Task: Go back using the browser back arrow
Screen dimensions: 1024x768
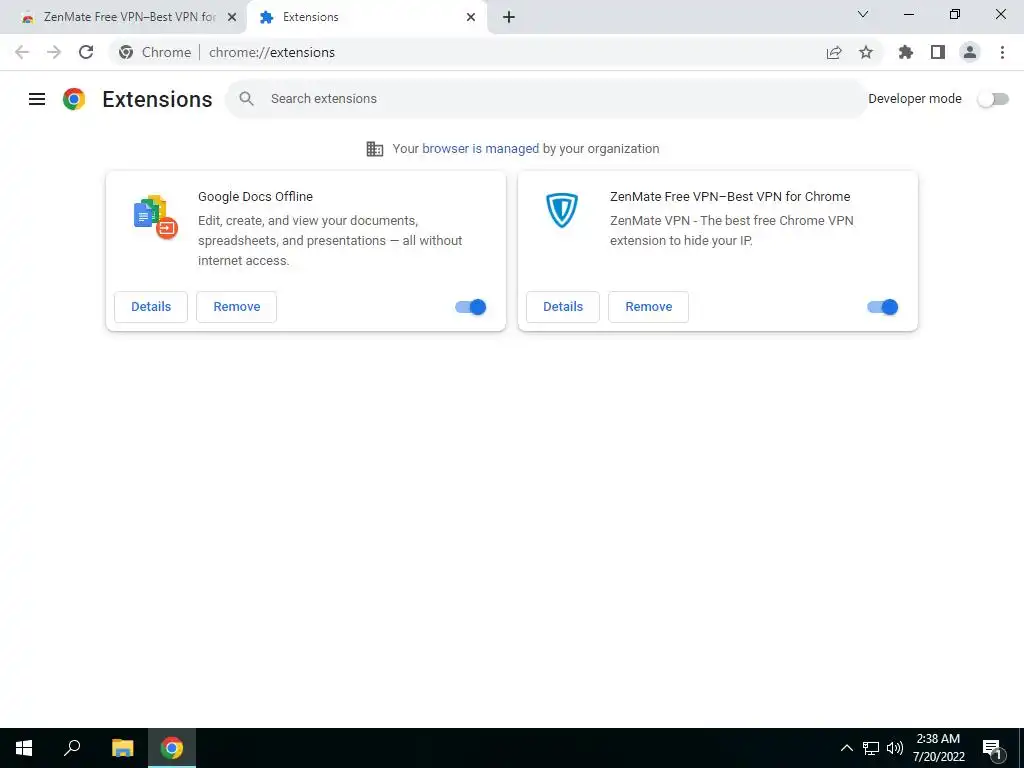Action: tap(22, 52)
